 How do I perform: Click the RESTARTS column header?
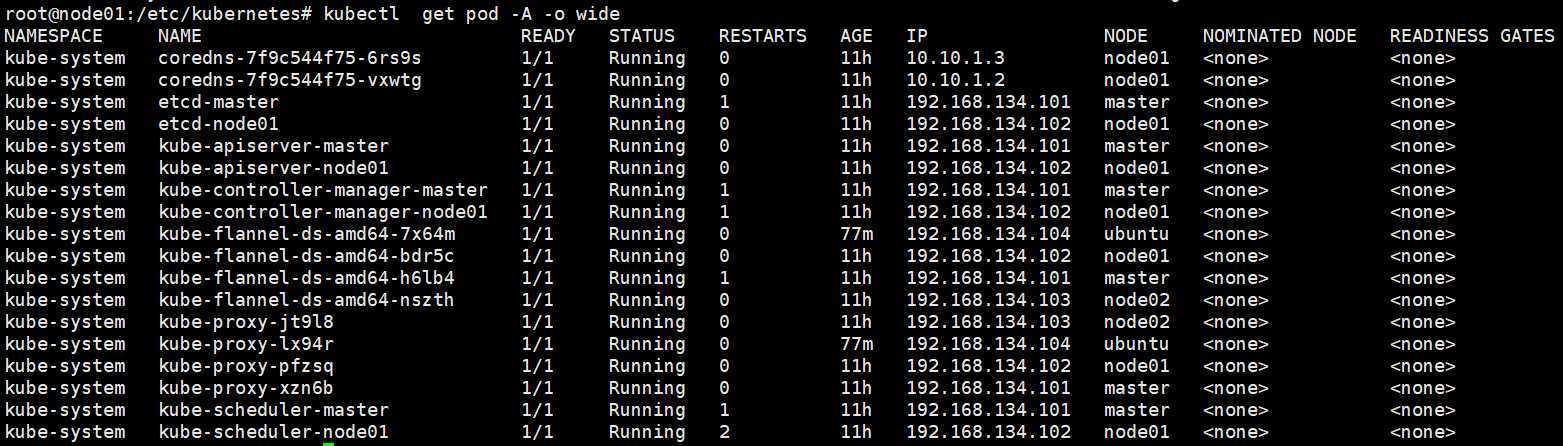(762, 36)
